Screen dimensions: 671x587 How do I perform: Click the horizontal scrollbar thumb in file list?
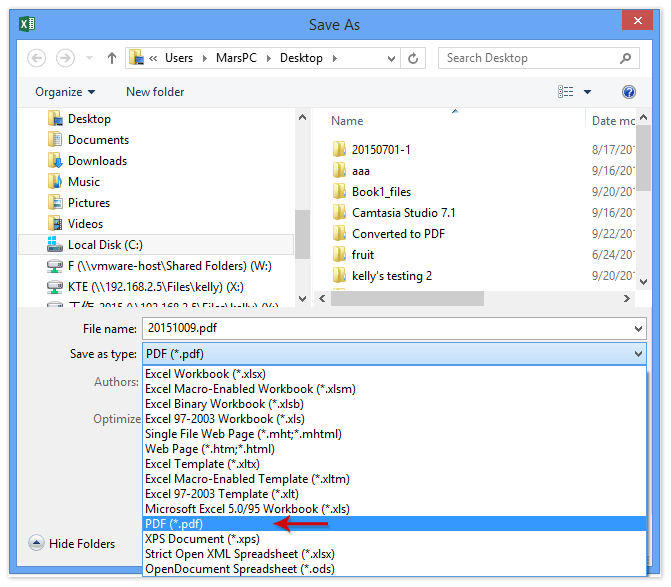[407, 299]
